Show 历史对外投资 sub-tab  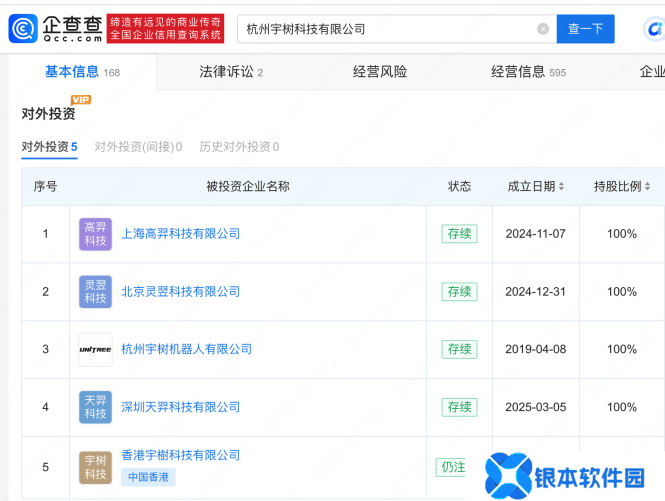[x=238, y=147]
